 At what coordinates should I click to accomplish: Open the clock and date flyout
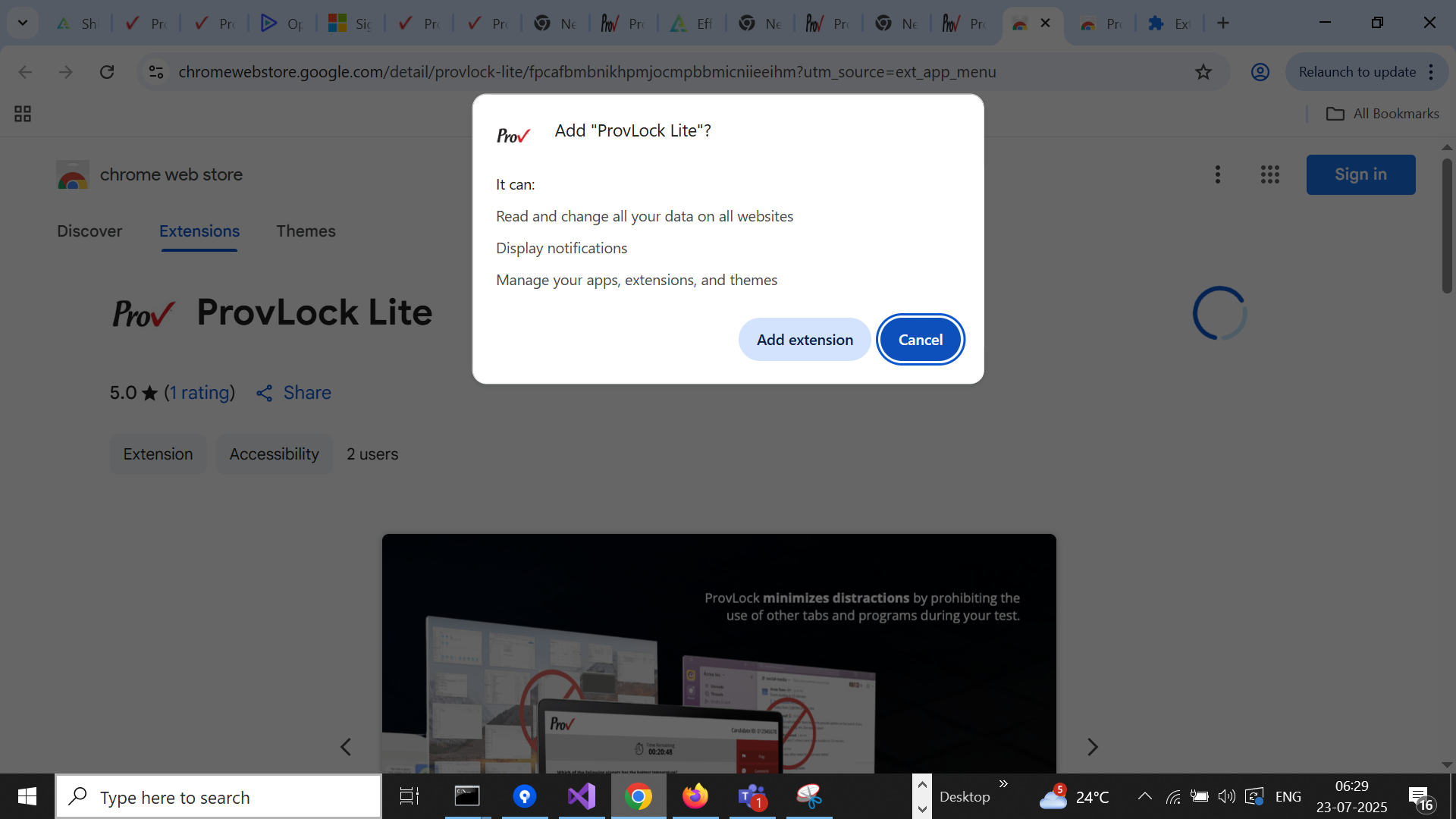coord(1352,796)
